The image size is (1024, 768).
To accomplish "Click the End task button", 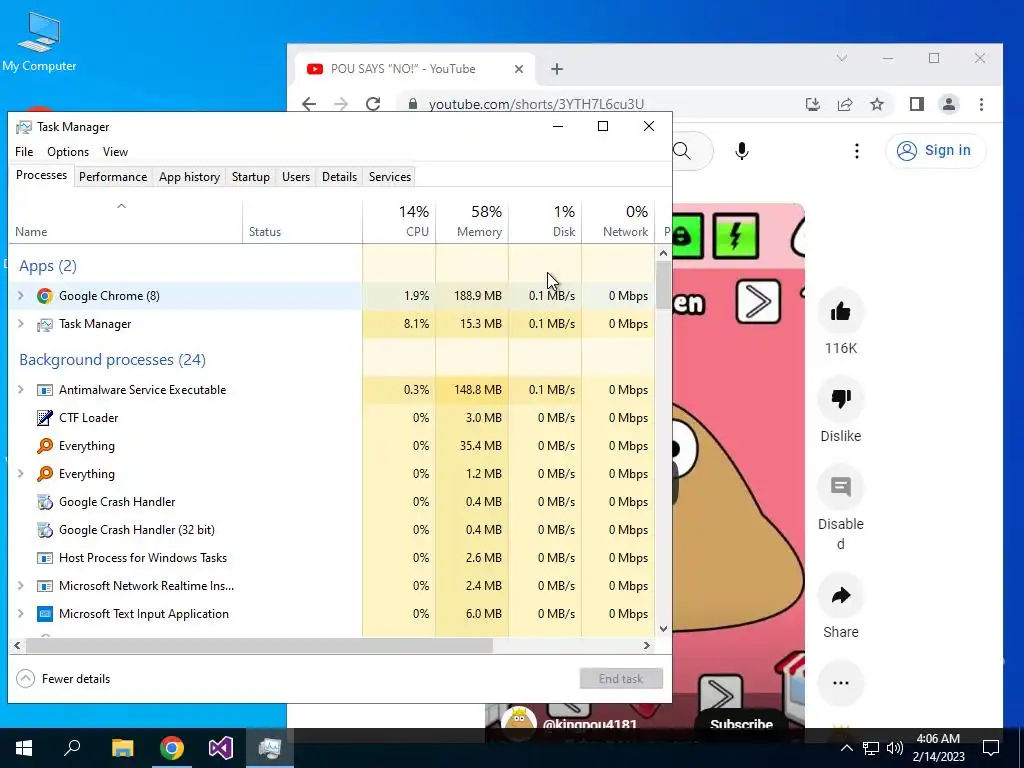I will click(621, 679).
